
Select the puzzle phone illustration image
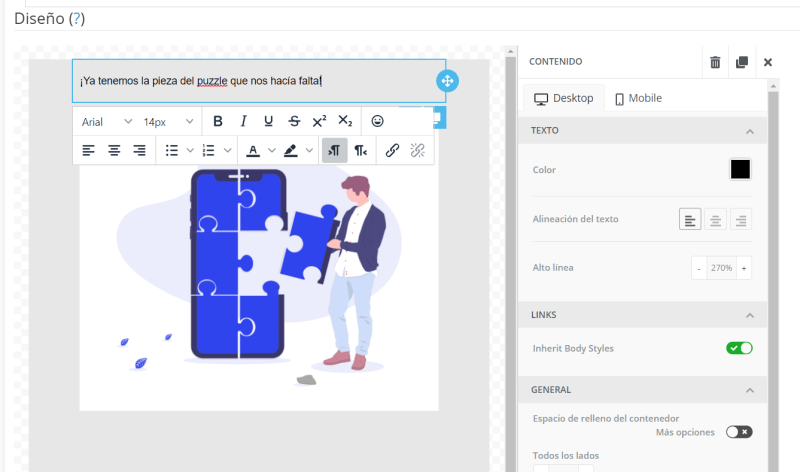(x=259, y=286)
